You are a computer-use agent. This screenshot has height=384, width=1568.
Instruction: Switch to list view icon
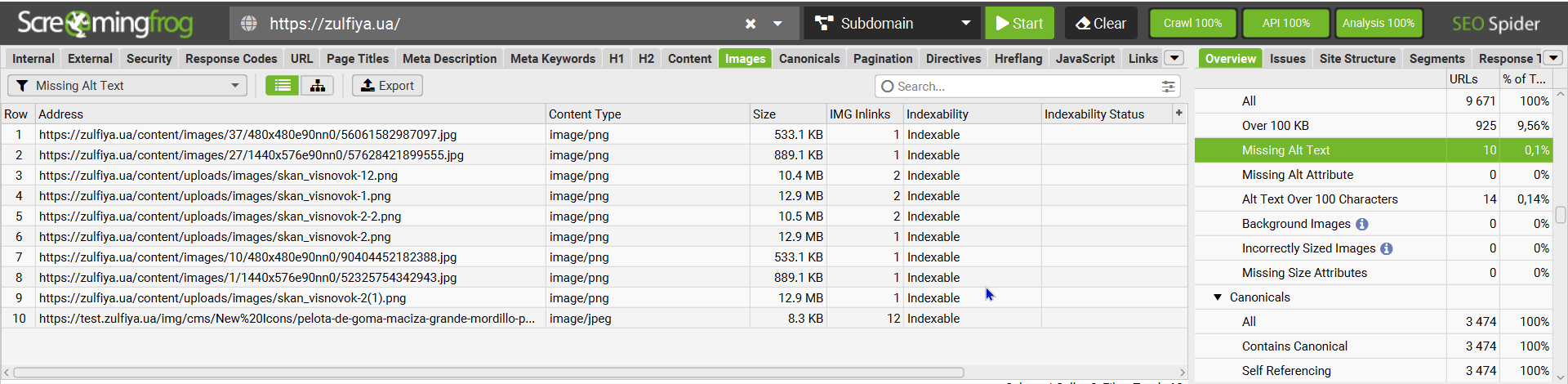pos(283,86)
